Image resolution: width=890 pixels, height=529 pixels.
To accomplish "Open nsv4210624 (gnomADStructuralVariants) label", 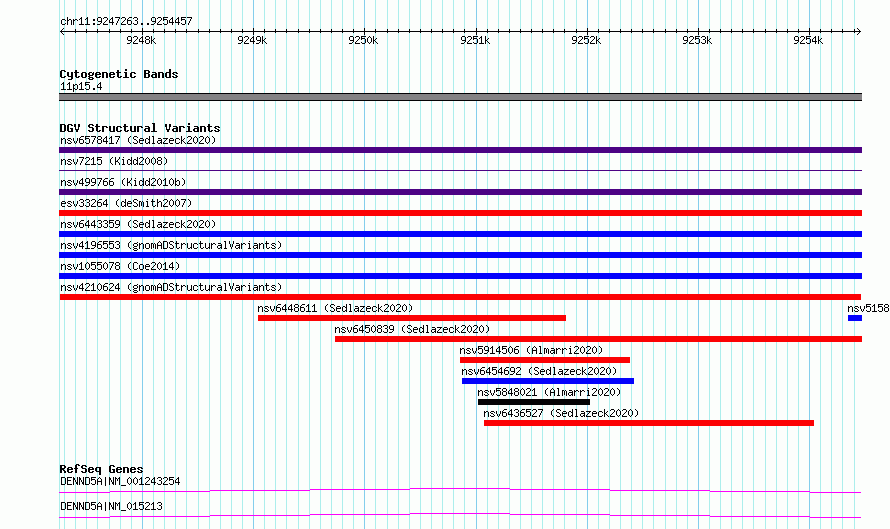I will pyautogui.click(x=171, y=287).
